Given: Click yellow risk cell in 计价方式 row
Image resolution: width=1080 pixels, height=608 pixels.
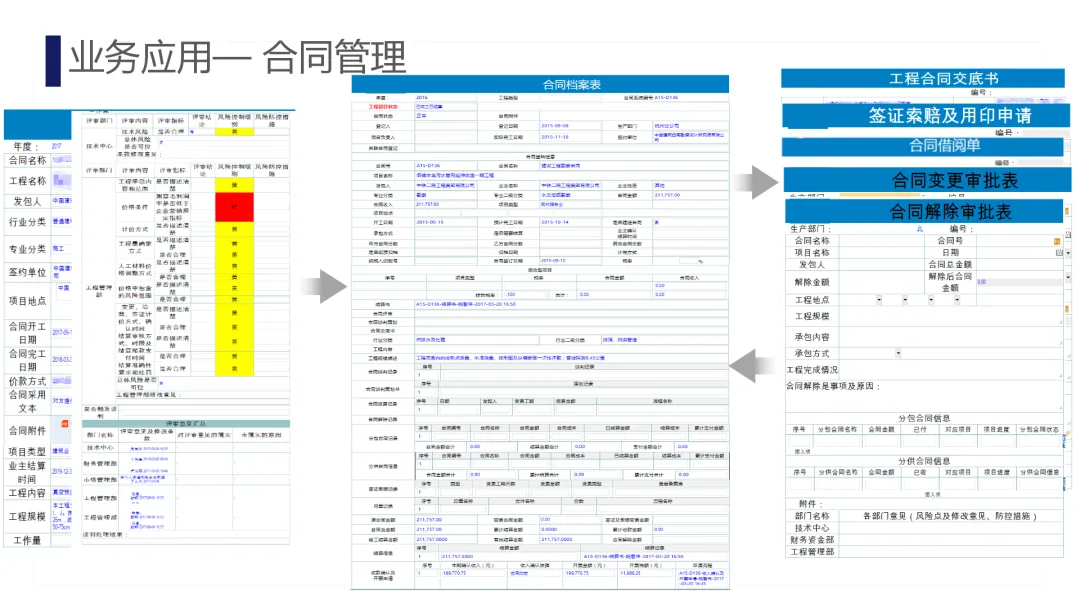Looking at the screenshot, I should 234,229.
